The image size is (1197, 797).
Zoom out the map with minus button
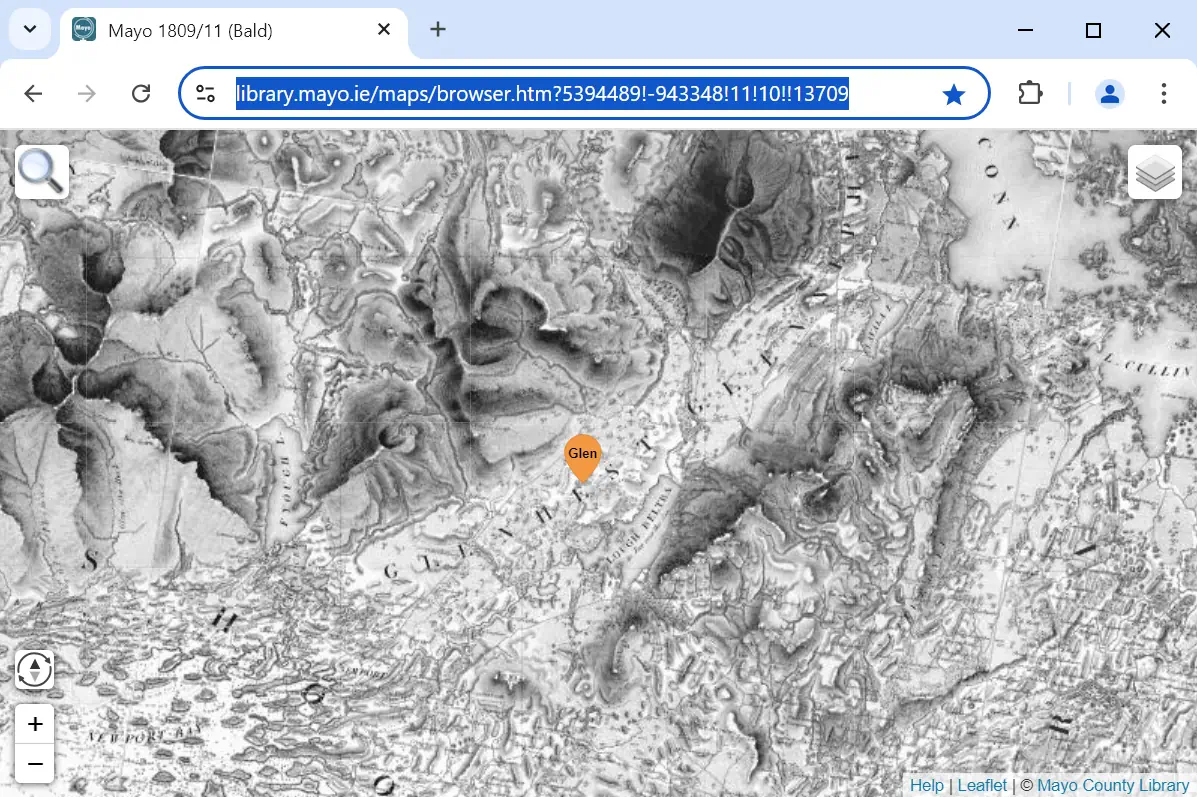[34, 763]
